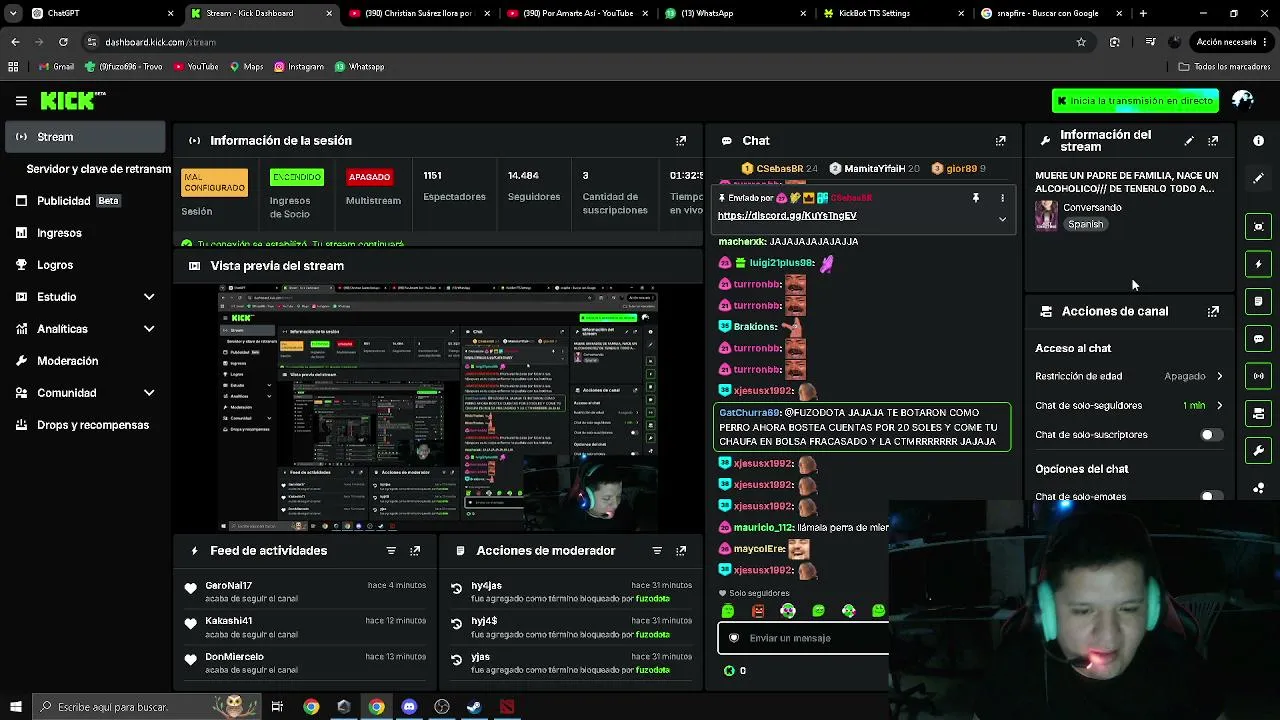Click the info icon in right toolbar
Image resolution: width=1280 pixels, height=720 pixels.
(x=1258, y=141)
